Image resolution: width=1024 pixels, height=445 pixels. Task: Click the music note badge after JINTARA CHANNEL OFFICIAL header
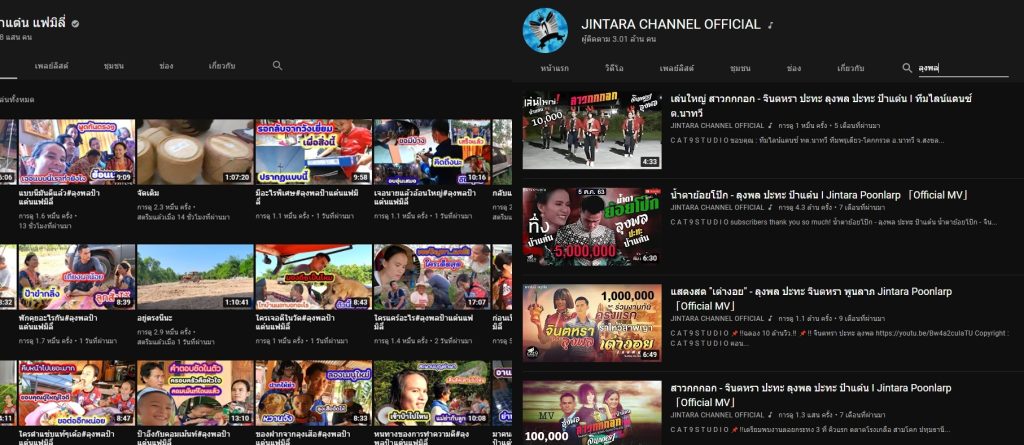click(x=770, y=24)
